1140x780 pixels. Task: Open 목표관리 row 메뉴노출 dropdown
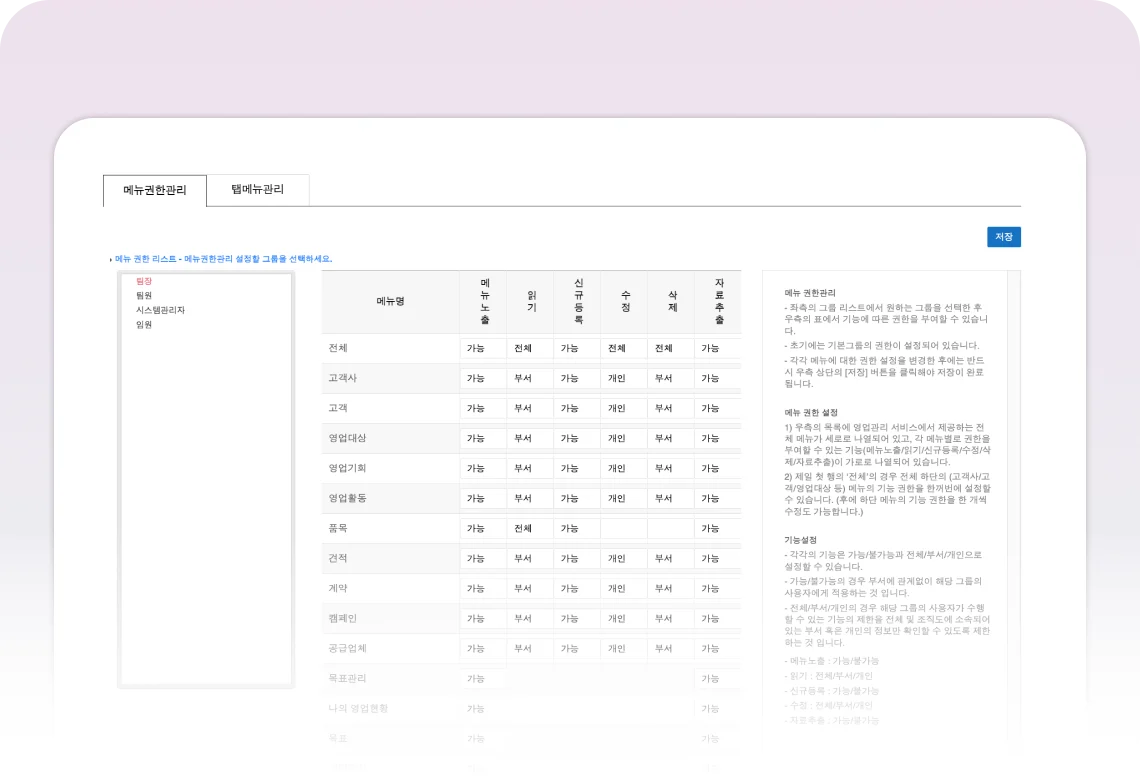(x=482, y=679)
